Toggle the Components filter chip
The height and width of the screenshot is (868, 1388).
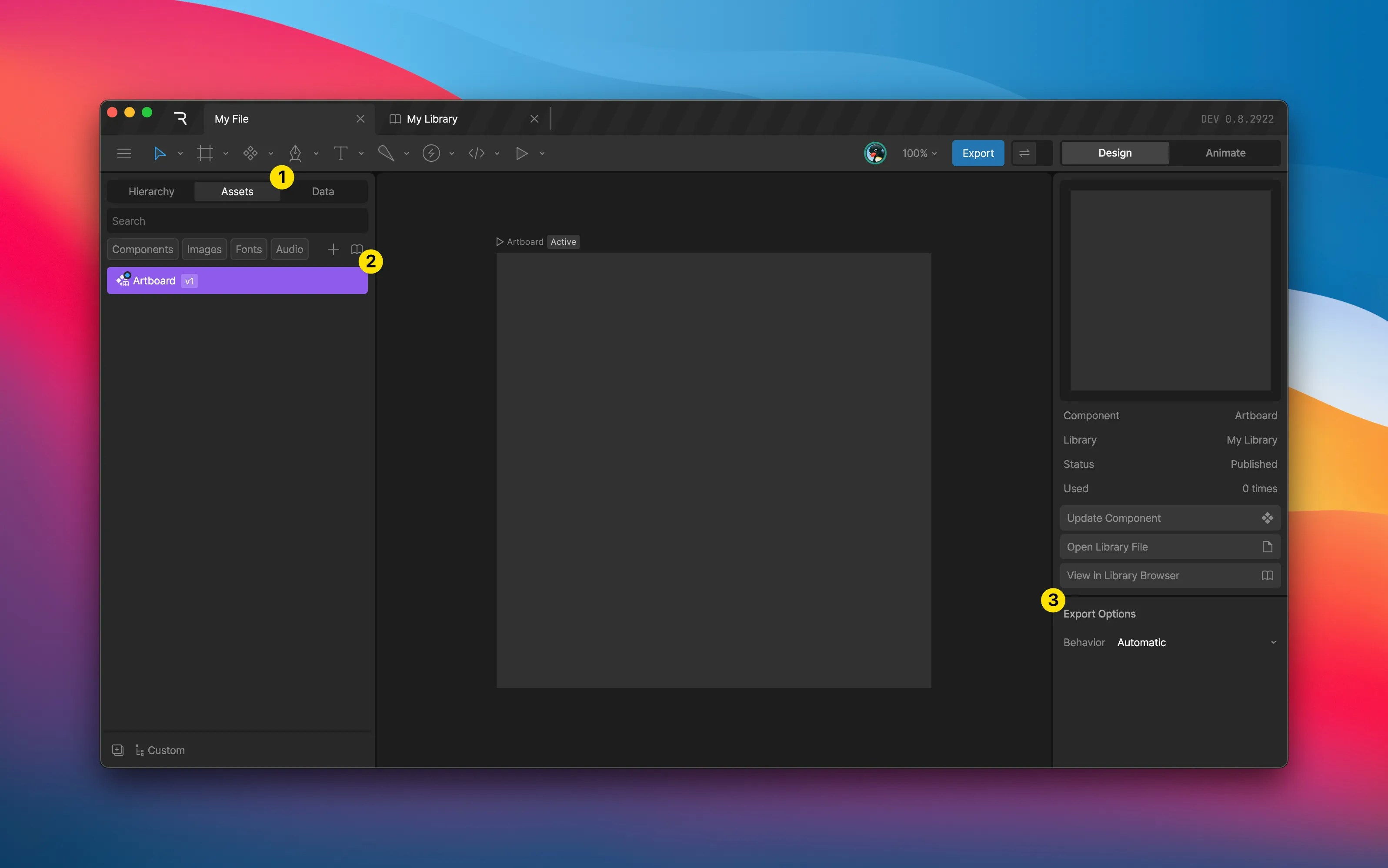pos(142,249)
